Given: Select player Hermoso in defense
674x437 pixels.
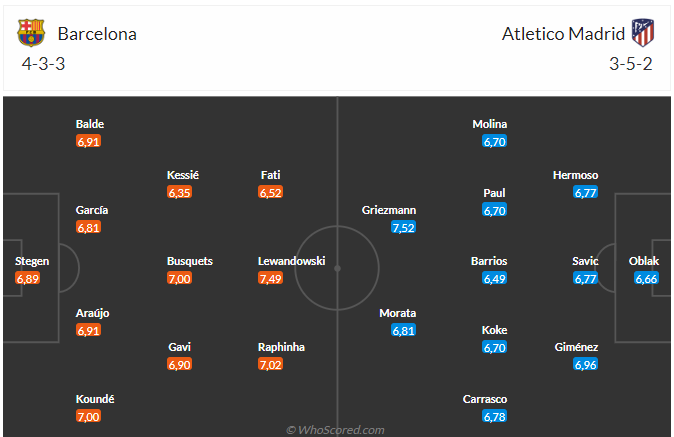Looking at the screenshot, I should 576,175.
